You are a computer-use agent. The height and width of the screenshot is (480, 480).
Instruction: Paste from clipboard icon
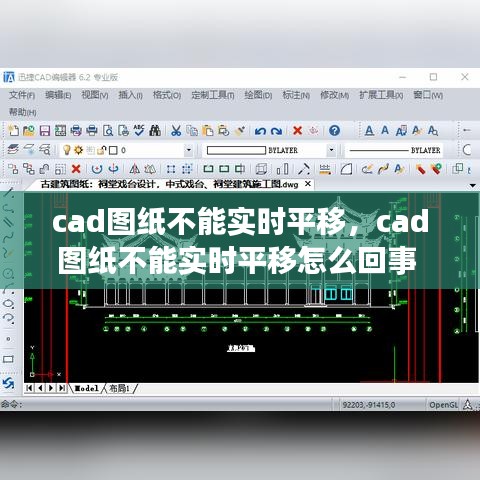[x=207, y=130]
